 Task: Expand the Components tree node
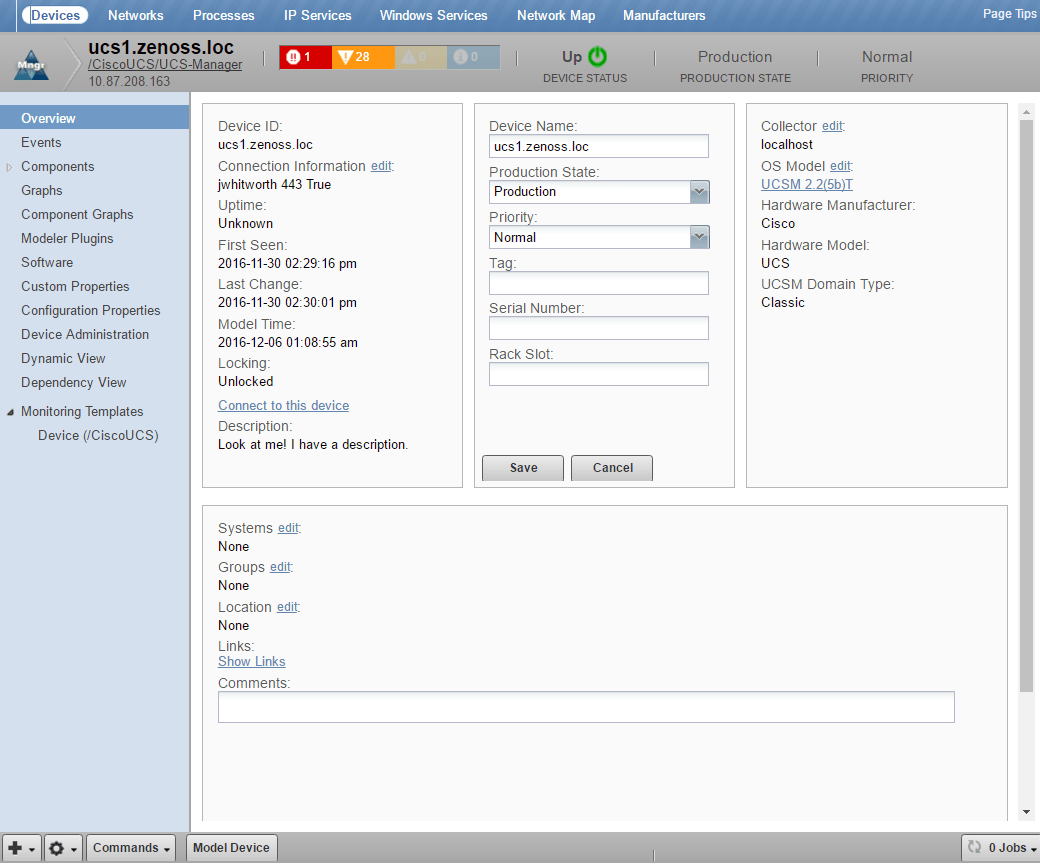[x=9, y=167]
